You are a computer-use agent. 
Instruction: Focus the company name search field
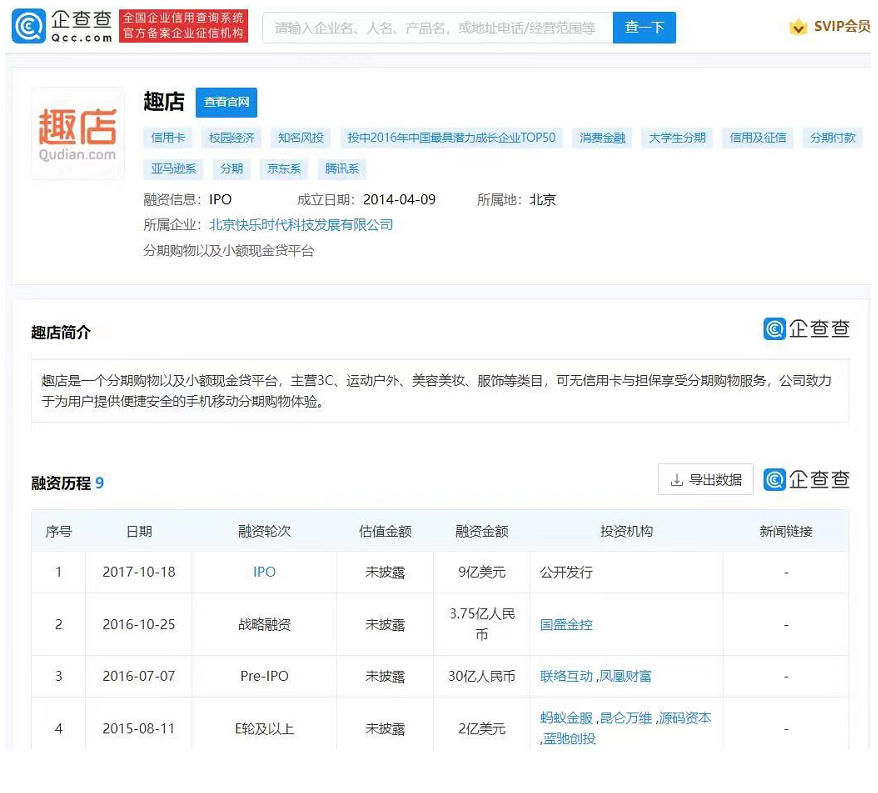[438, 27]
